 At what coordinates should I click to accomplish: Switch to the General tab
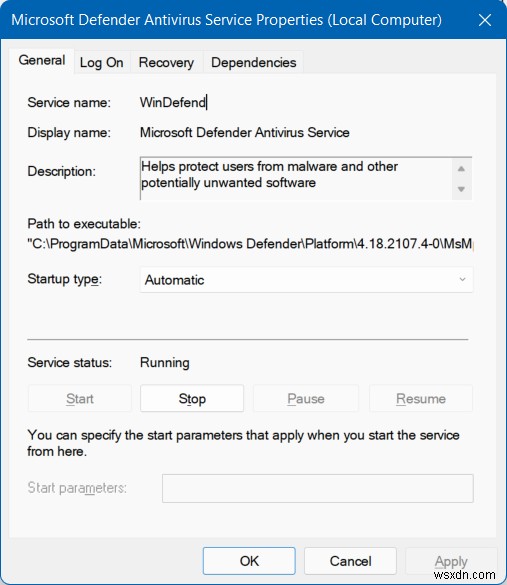click(x=42, y=61)
